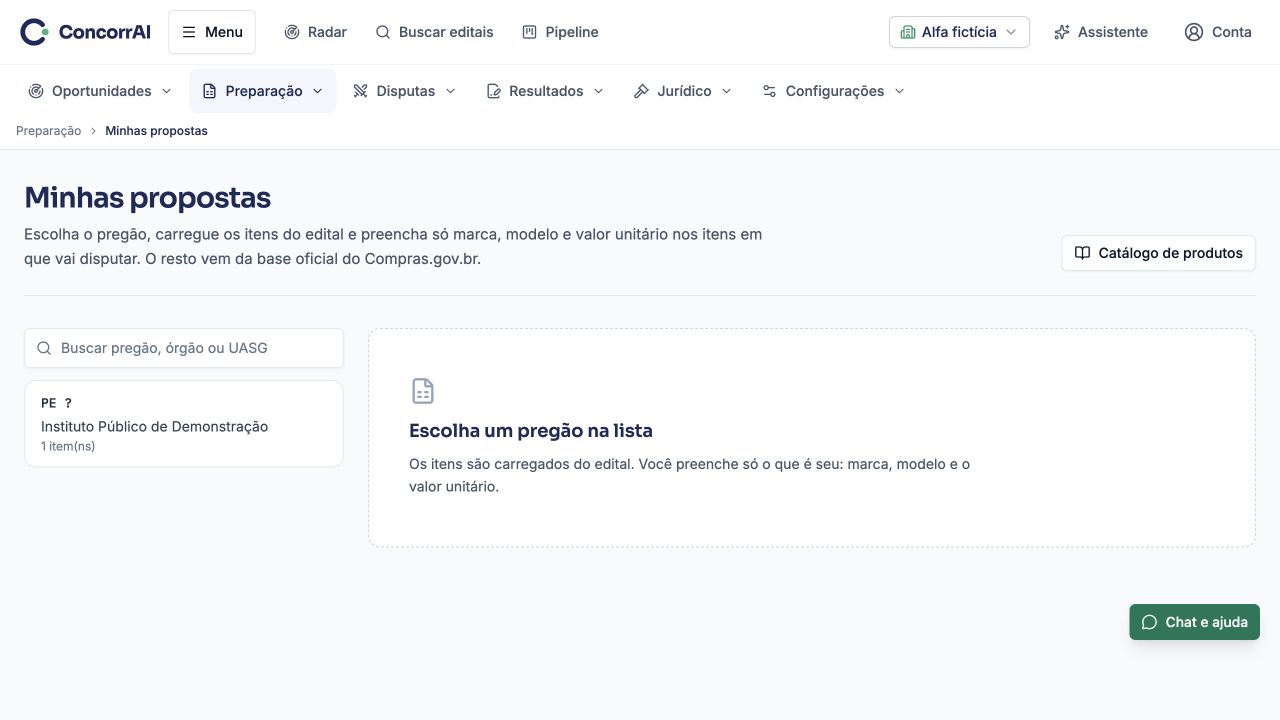The height and width of the screenshot is (720, 1280).
Task: Click the Disputas crossed-swords icon
Action: click(361, 91)
